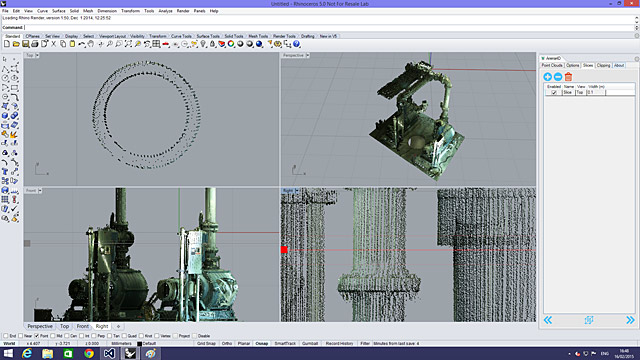
Task: Click the Copy icon in toolbar
Action: click(x=63, y=44)
